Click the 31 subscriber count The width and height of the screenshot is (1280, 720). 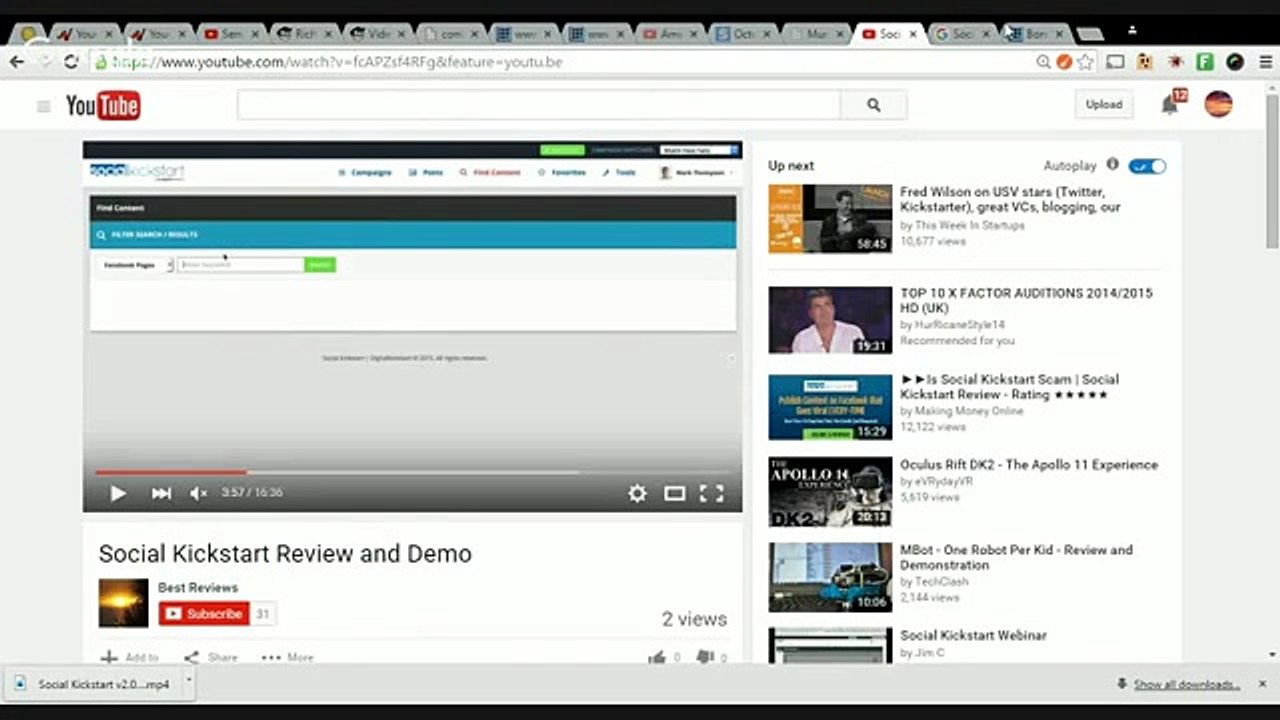[263, 614]
